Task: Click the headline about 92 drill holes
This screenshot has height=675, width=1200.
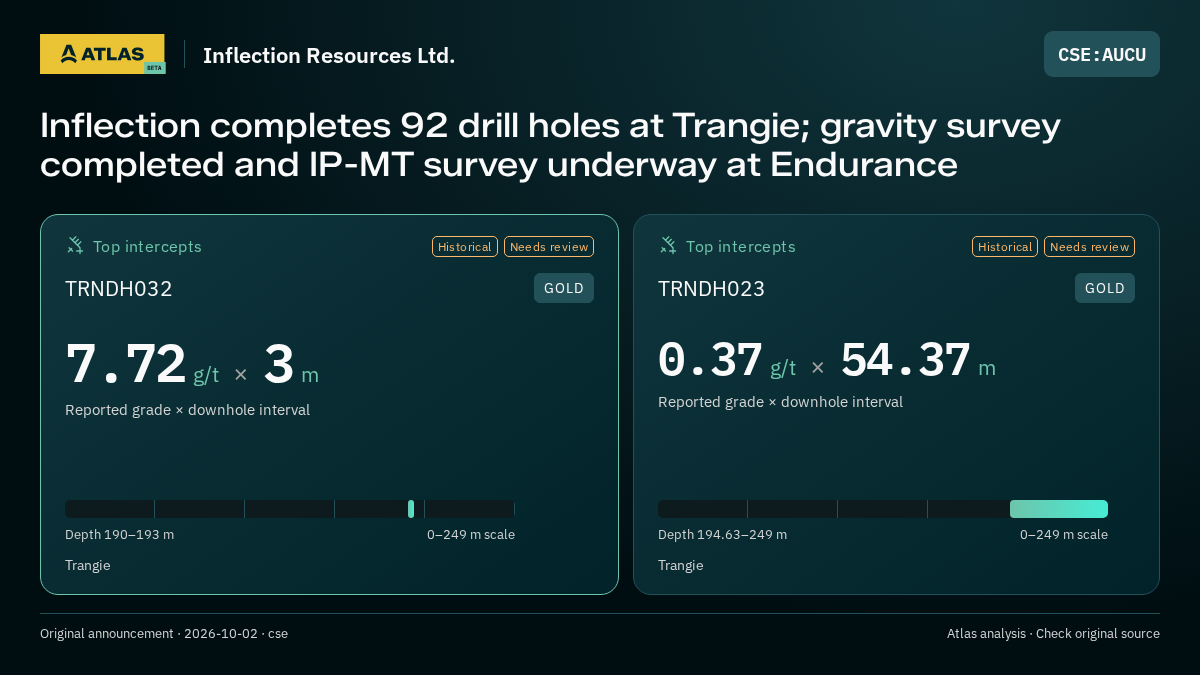Action: [550, 145]
